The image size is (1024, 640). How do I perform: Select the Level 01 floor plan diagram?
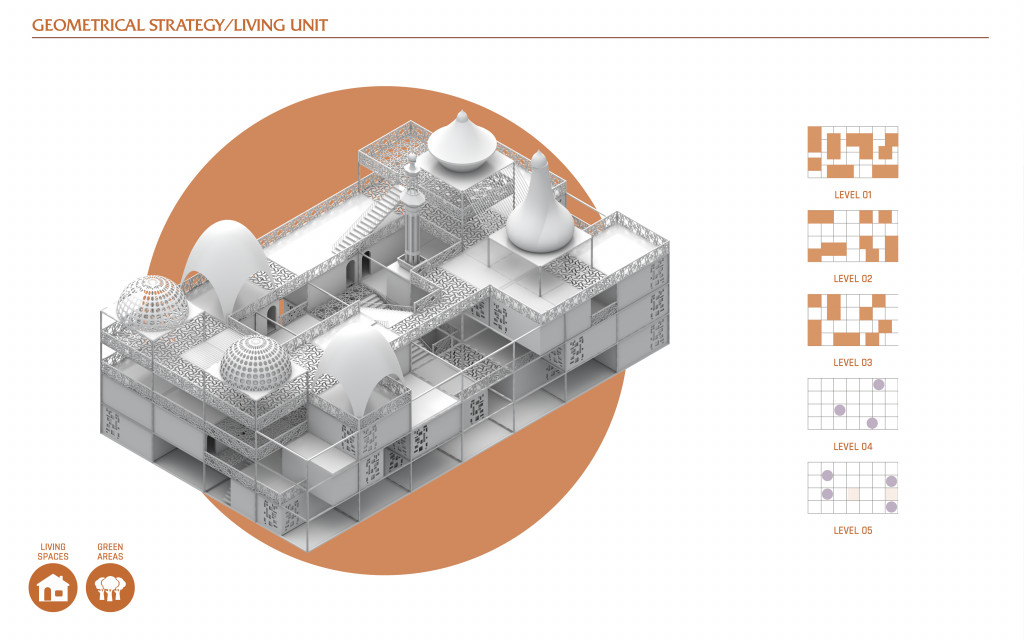click(x=853, y=152)
